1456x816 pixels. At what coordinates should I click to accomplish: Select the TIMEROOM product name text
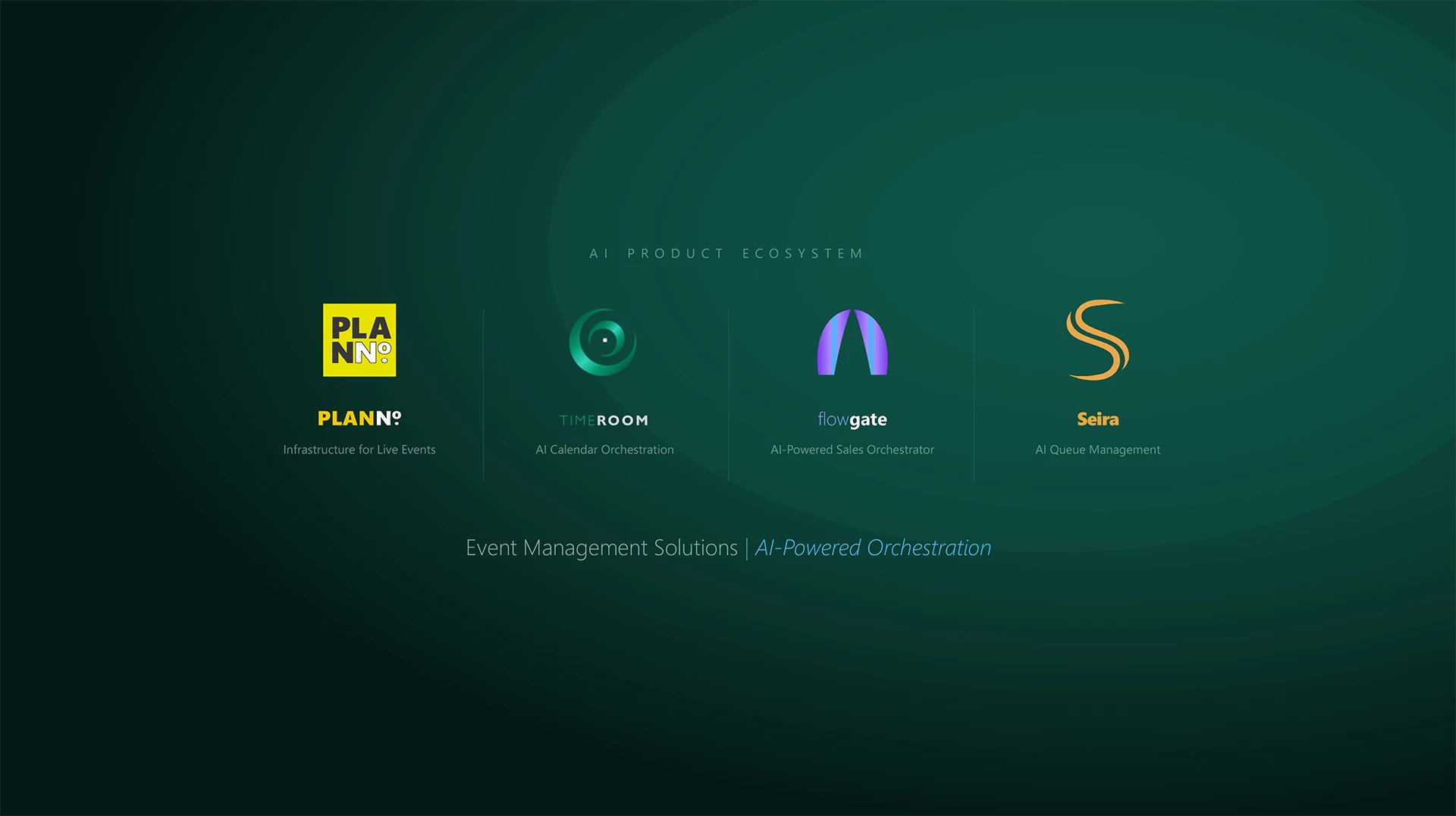pos(604,420)
